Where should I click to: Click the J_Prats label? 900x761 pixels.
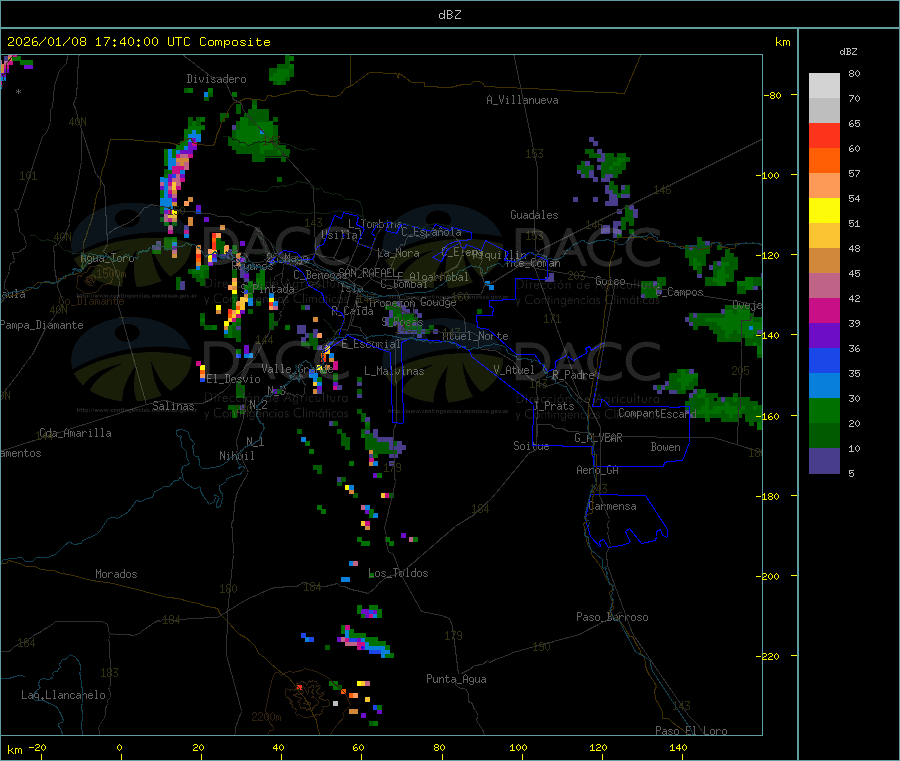pos(553,406)
